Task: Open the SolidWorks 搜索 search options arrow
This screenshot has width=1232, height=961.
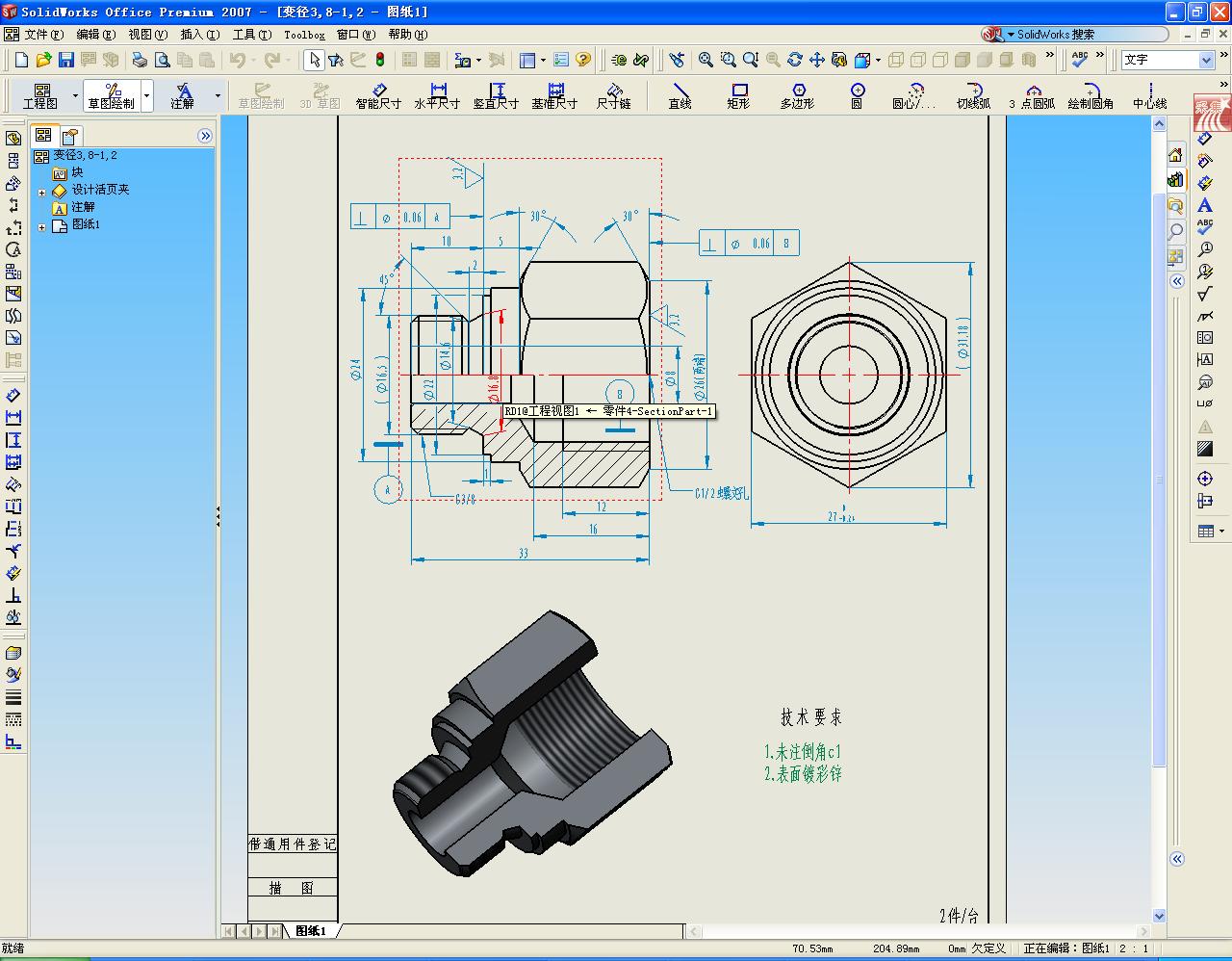Action: pos(1010,35)
